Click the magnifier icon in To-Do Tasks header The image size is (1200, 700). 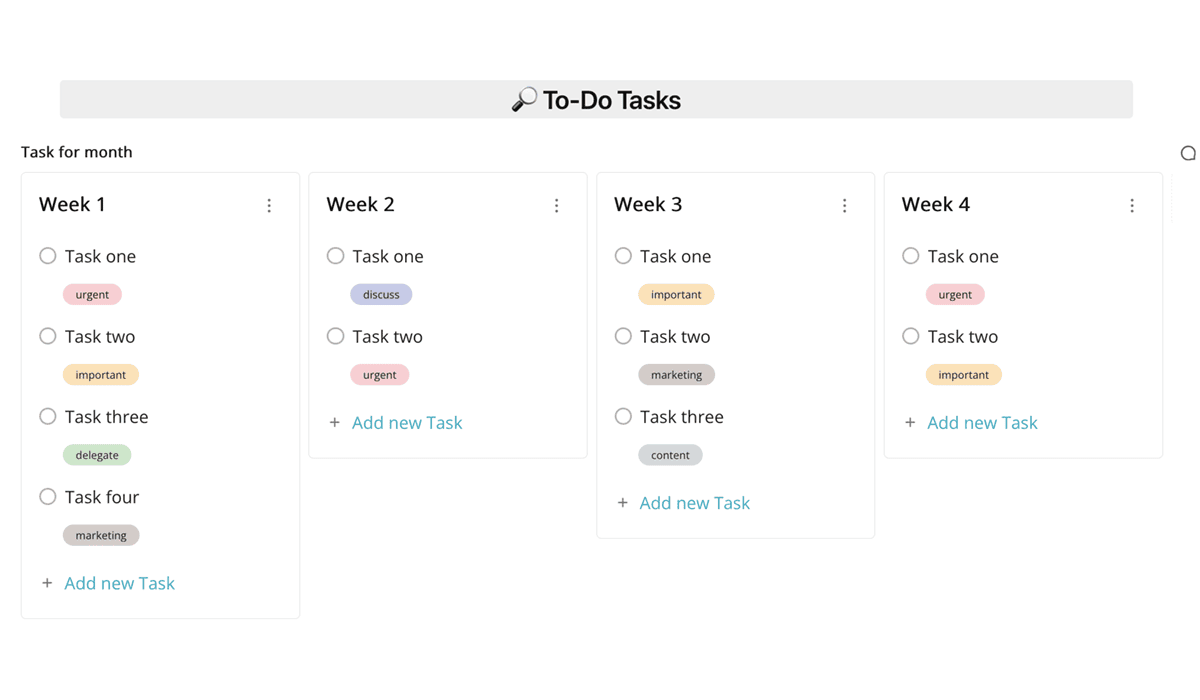click(x=524, y=100)
